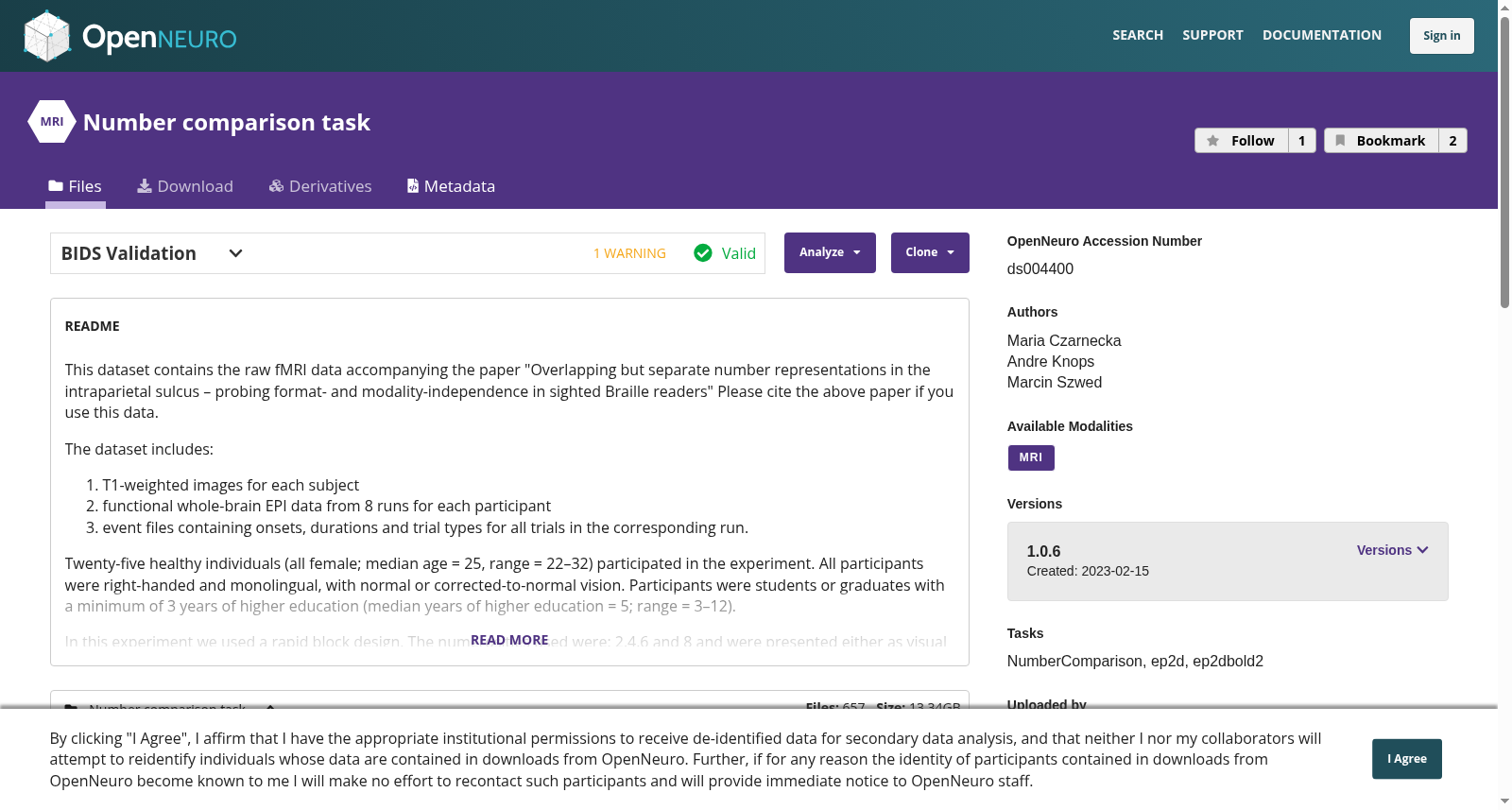Click the Download tray icon

(145, 186)
